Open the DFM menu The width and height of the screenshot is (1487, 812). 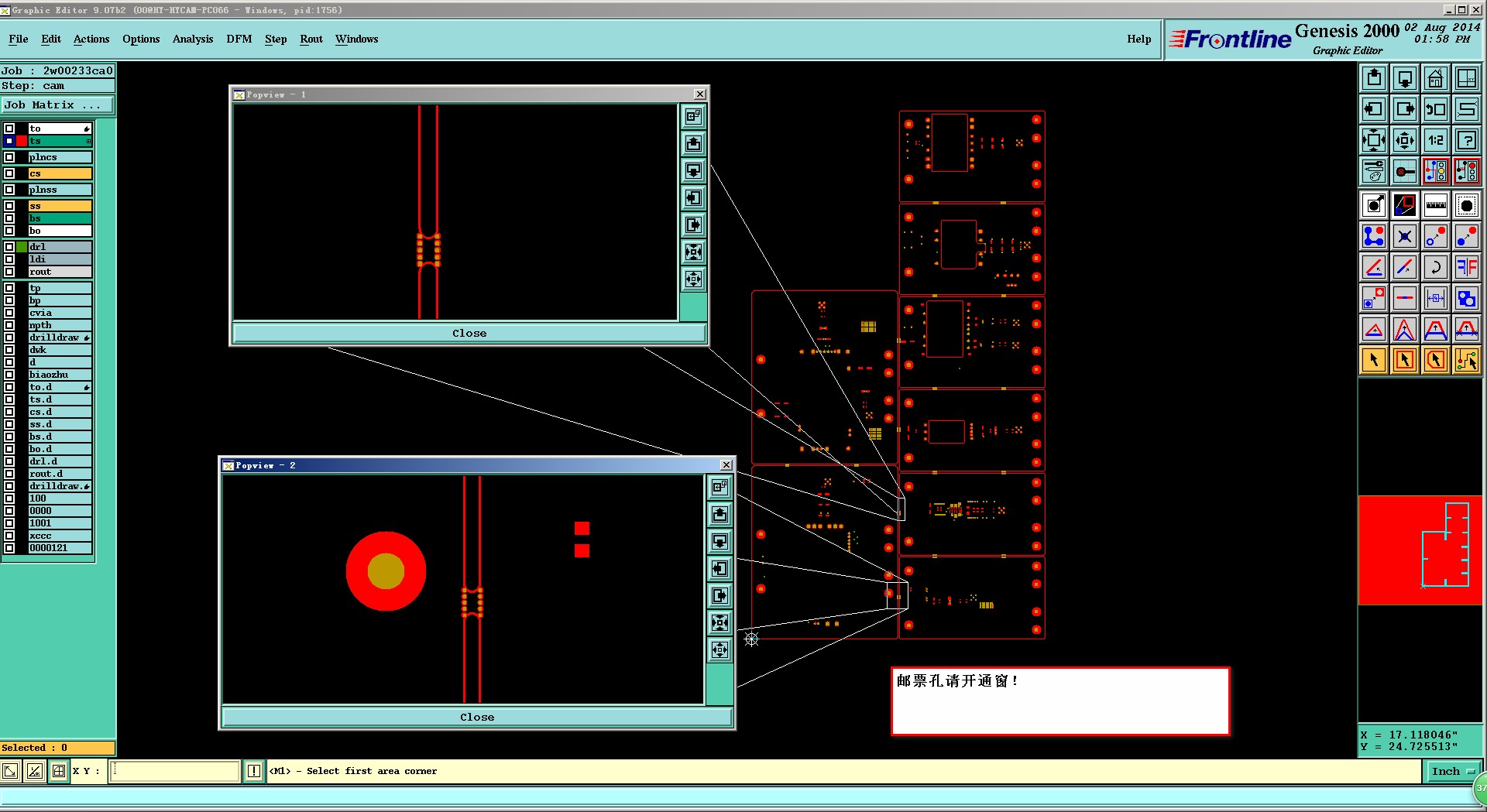pos(239,39)
